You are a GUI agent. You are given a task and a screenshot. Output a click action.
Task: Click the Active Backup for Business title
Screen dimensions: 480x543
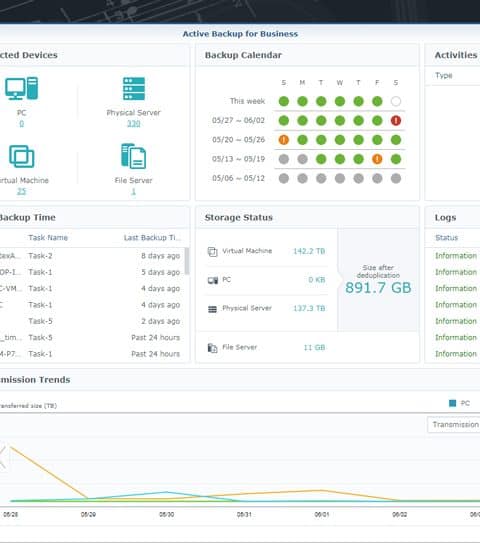pyautogui.click(x=240, y=34)
